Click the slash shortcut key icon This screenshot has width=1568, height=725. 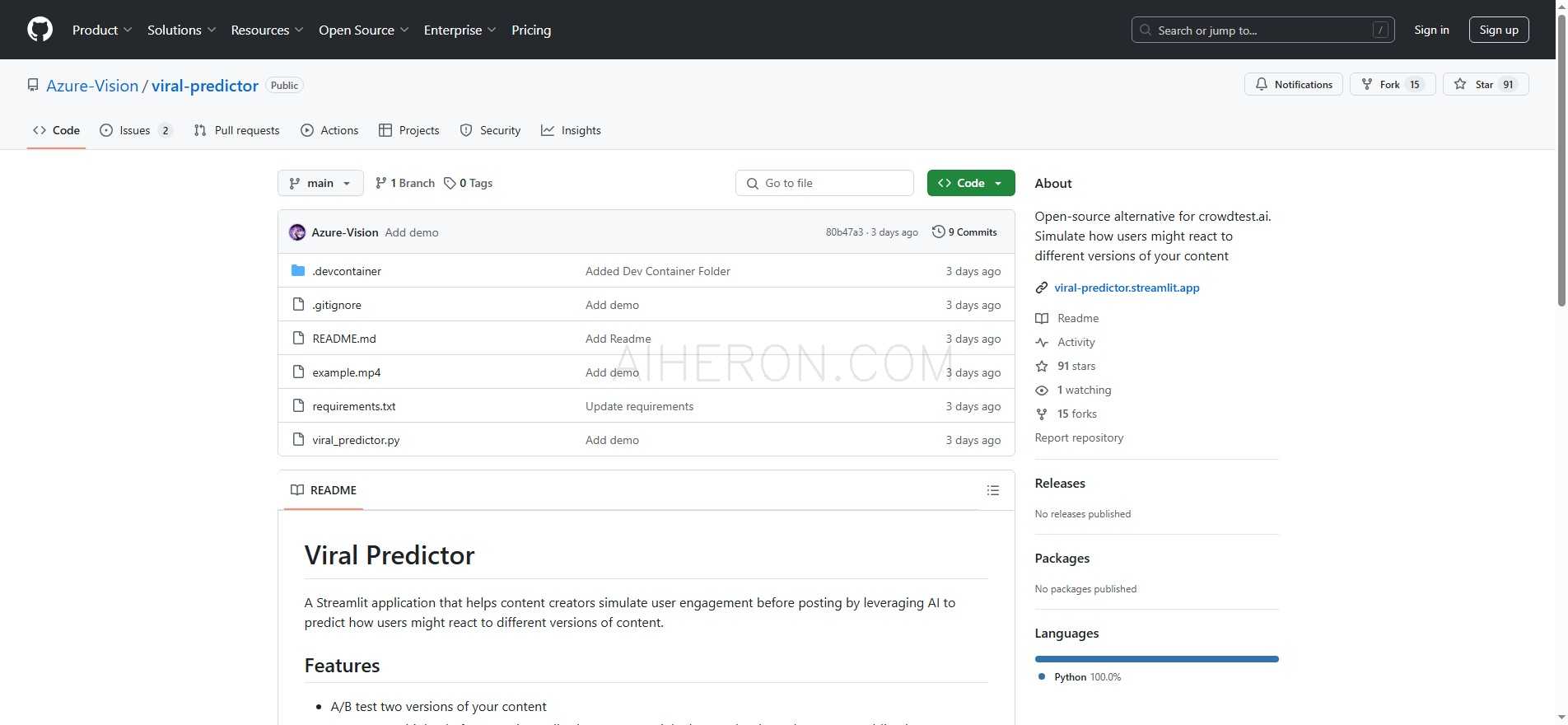click(1381, 30)
